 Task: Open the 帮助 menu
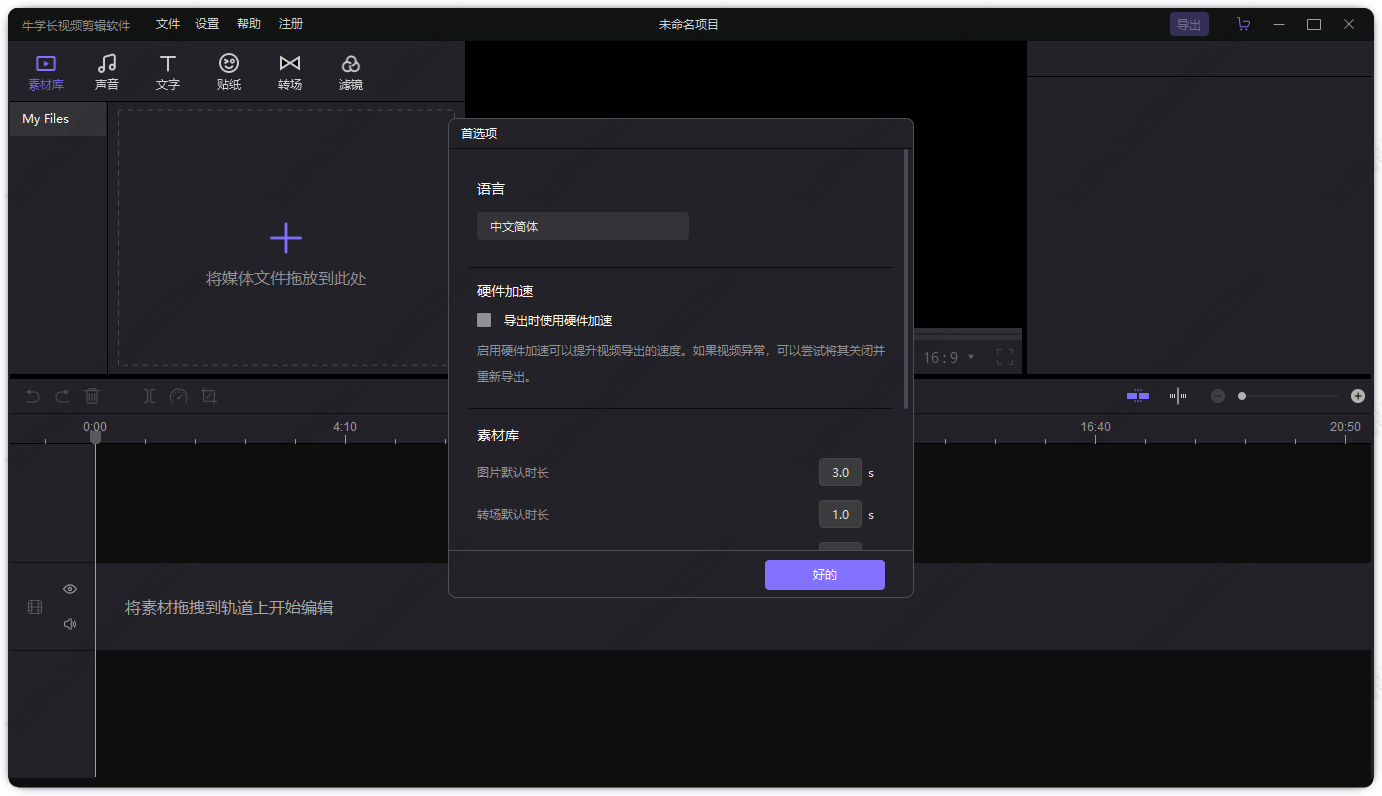point(249,24)
